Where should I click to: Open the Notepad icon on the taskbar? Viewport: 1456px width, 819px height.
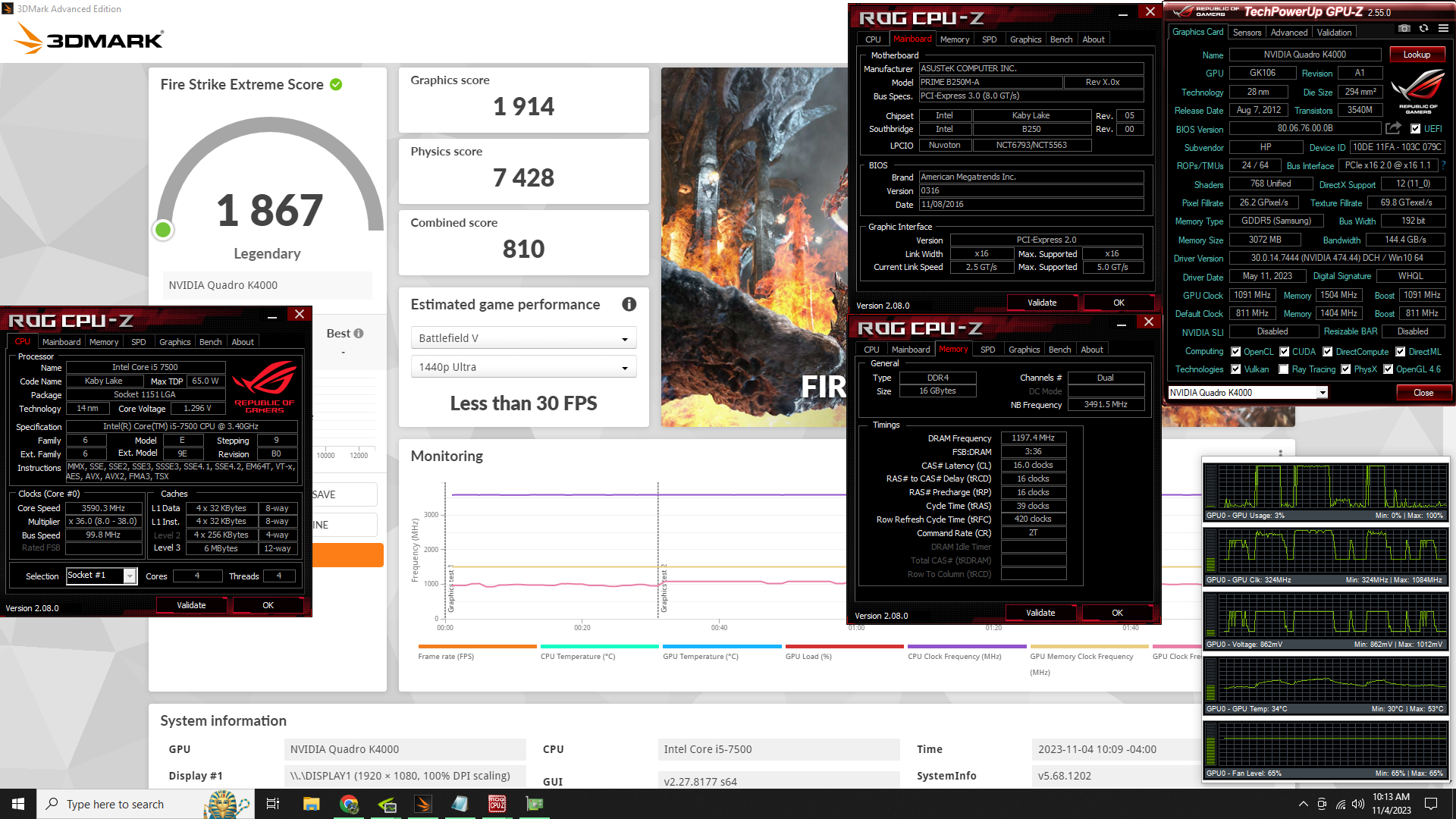(x=460, y=804)
